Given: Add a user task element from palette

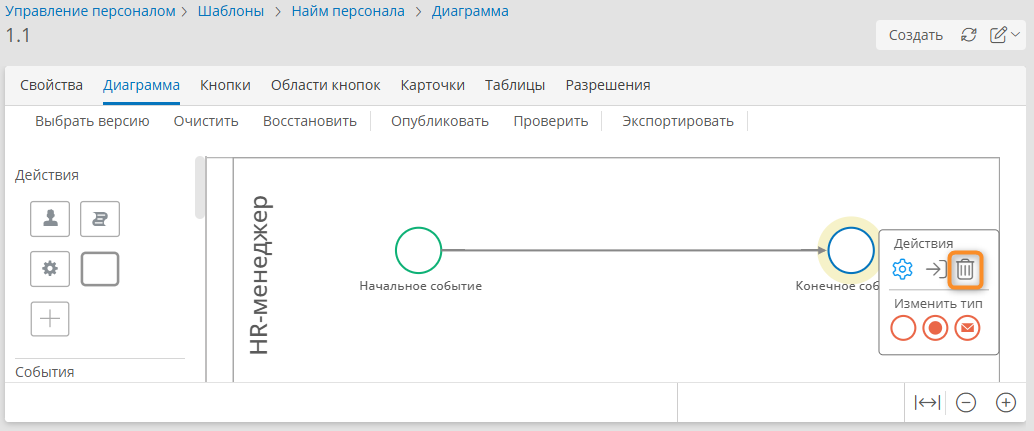Looking at the screenshot, I should (50, 219).
